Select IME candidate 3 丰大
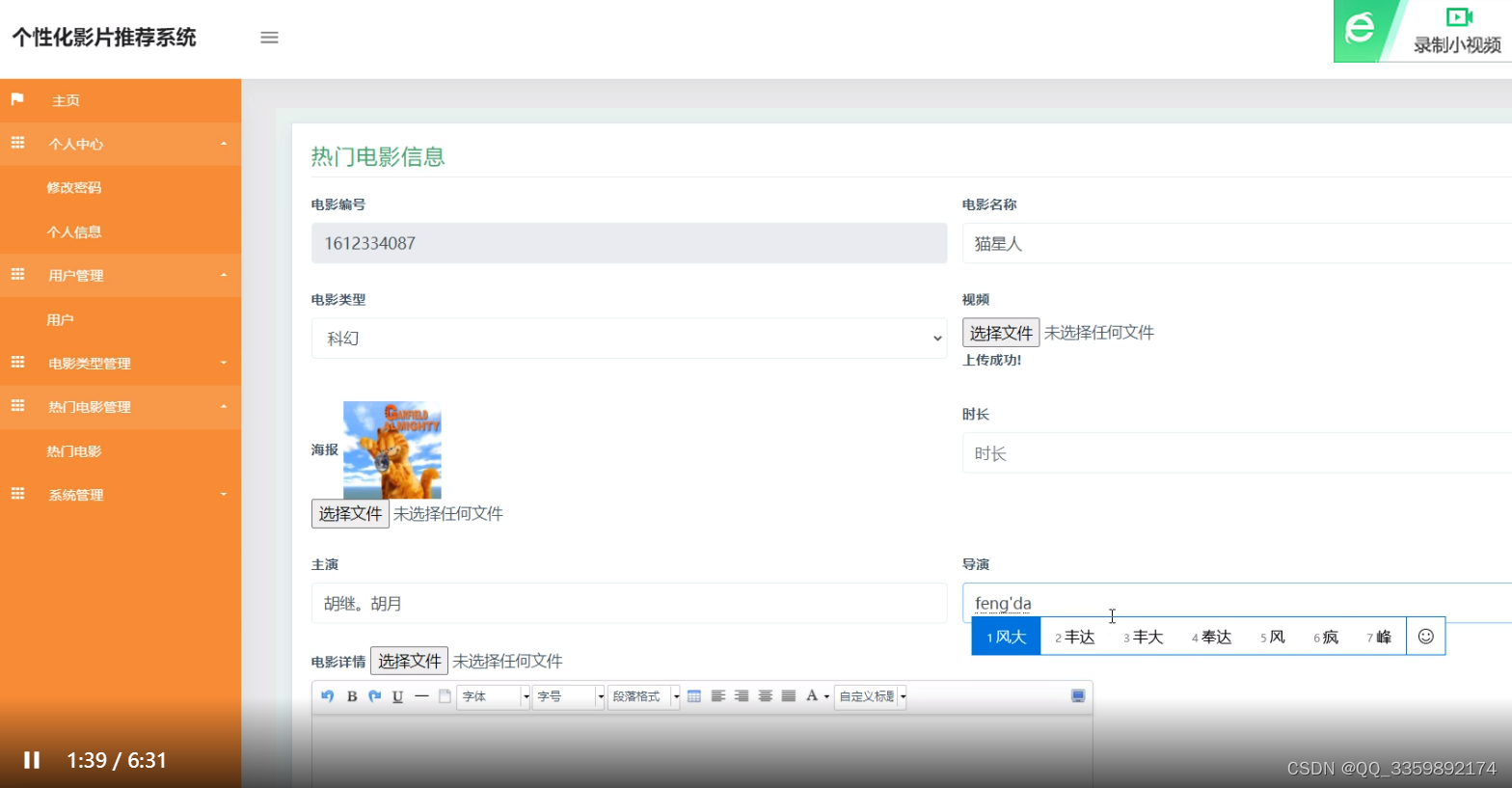 1144,637
